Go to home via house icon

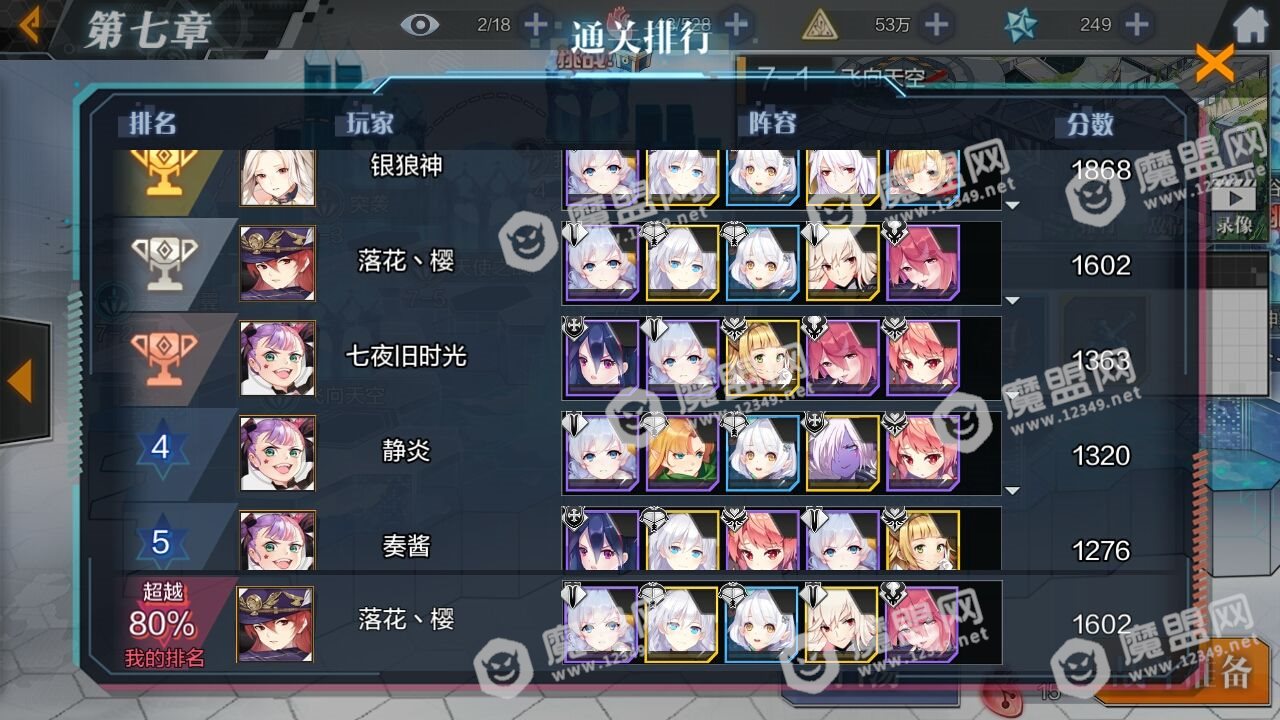pyautogui.click(x=1250, y=24)
